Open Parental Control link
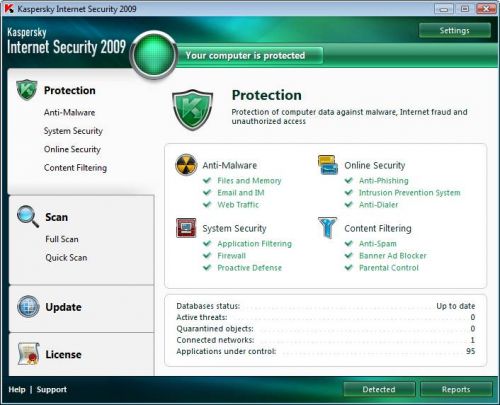 pos(389,268)
